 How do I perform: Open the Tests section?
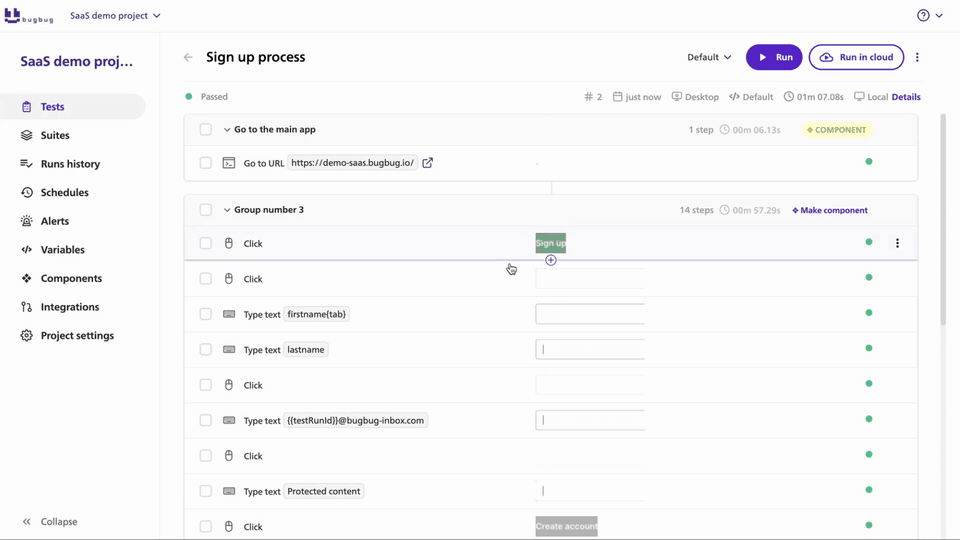(x=73, y=107)
